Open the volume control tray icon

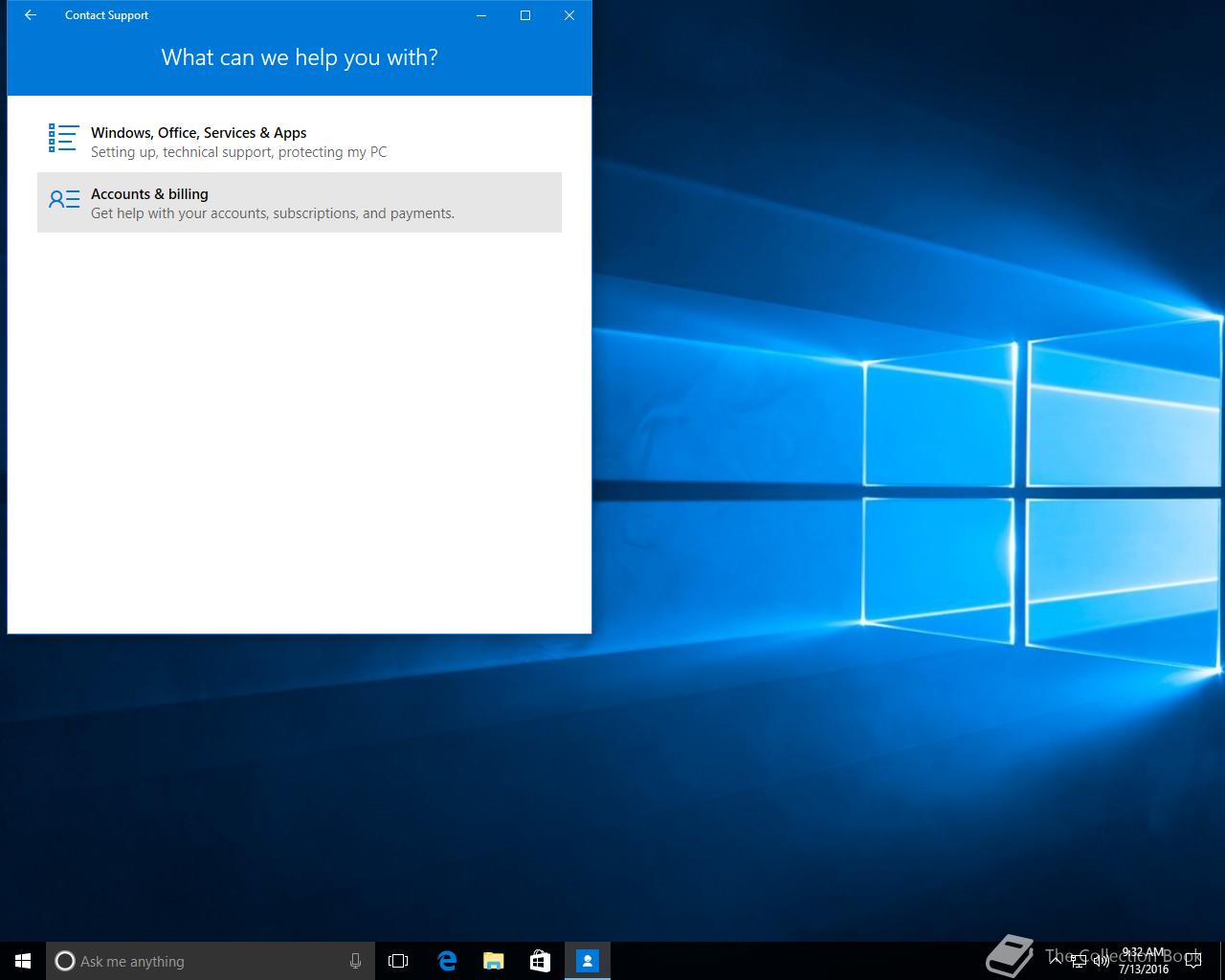click(1101, 961)
